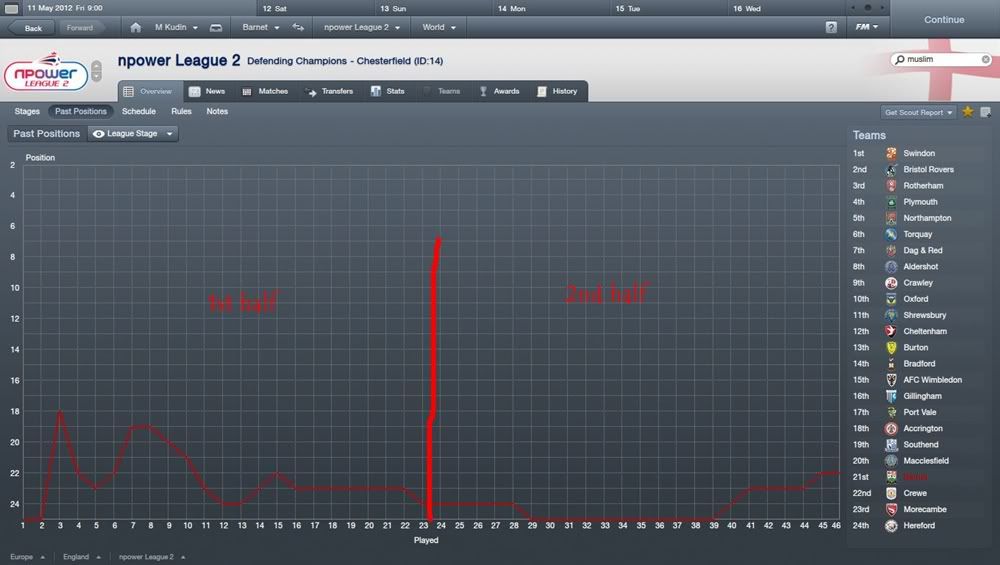Click the Dag & Red team name
Image resolution: width=1000 pixels, height=565 pixels.
tap(922, 251)
